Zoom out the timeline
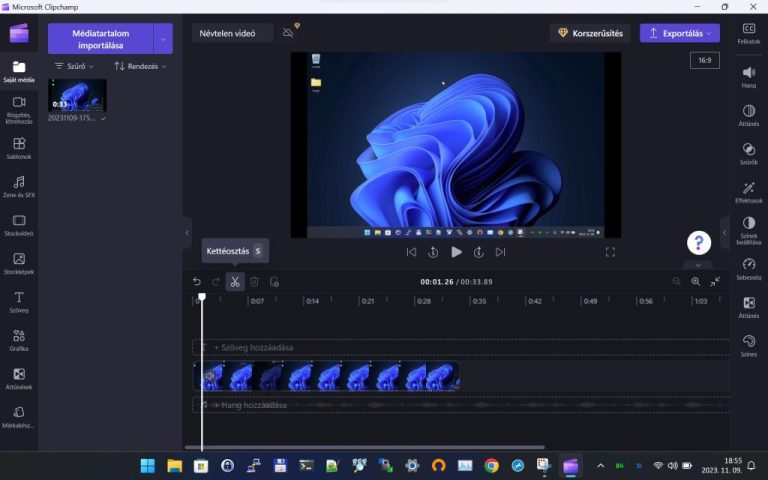 click(x=676, y=282)
